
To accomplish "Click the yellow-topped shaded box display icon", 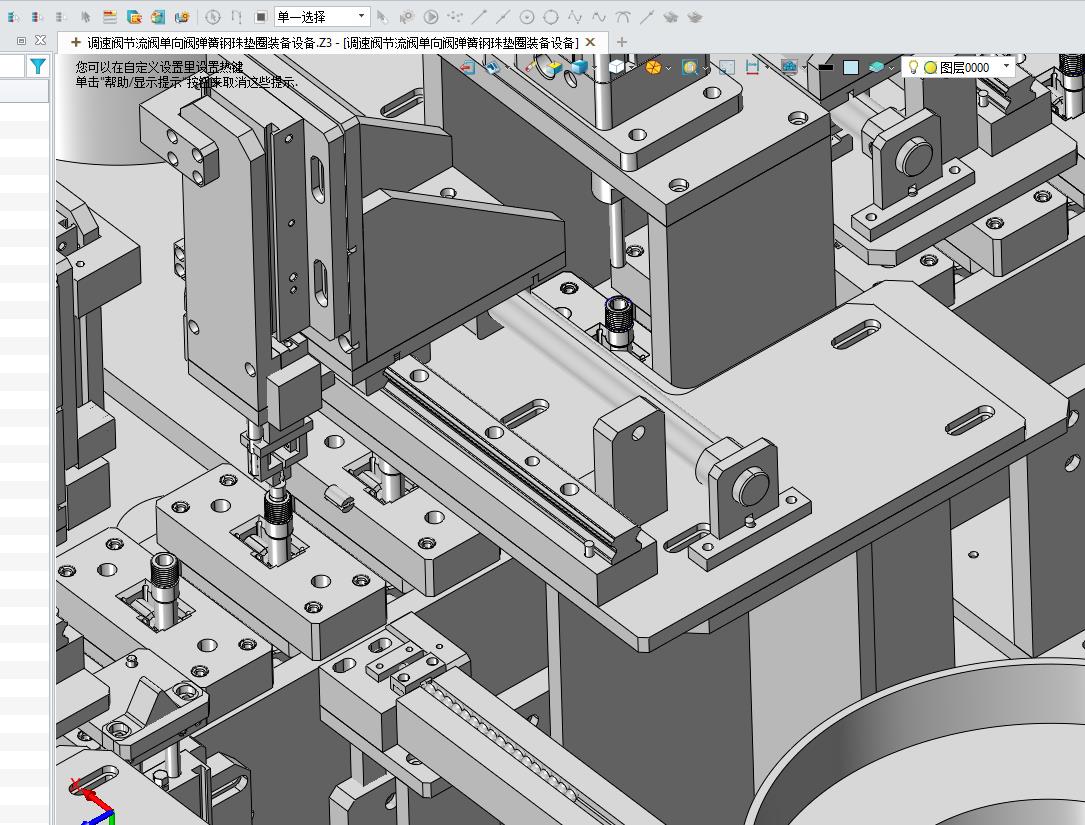I will coord(553,67).
